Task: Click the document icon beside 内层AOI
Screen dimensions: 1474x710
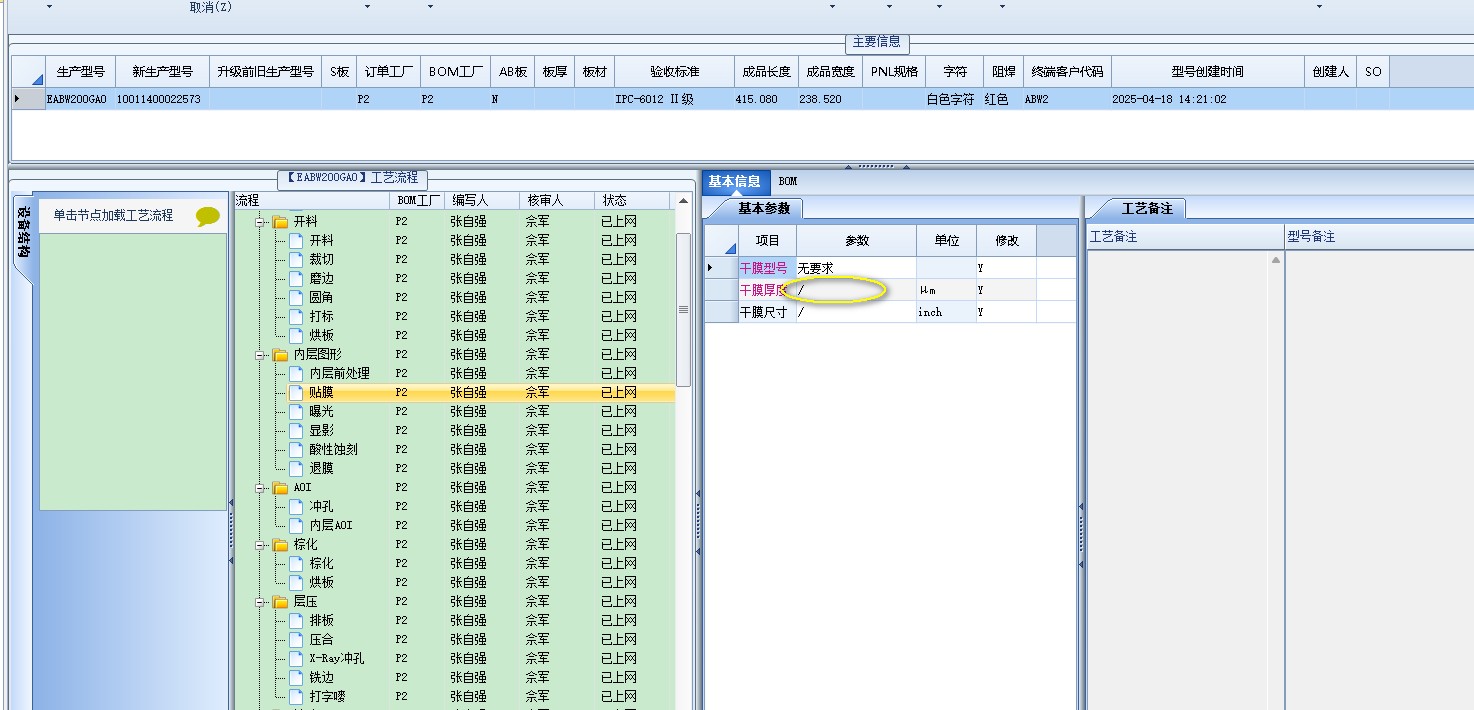Action: pyautogui.click(x=296, y=525)
